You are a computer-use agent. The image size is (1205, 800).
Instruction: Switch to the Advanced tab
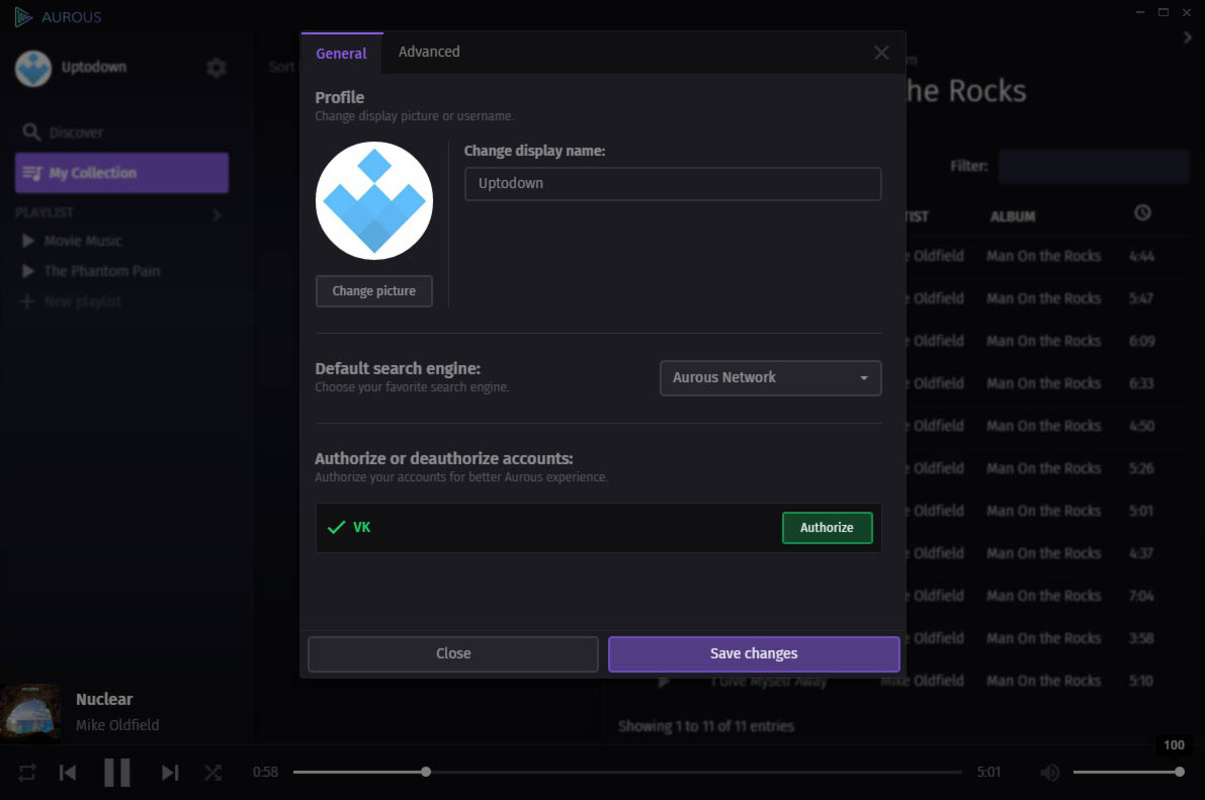coord(429,51)
